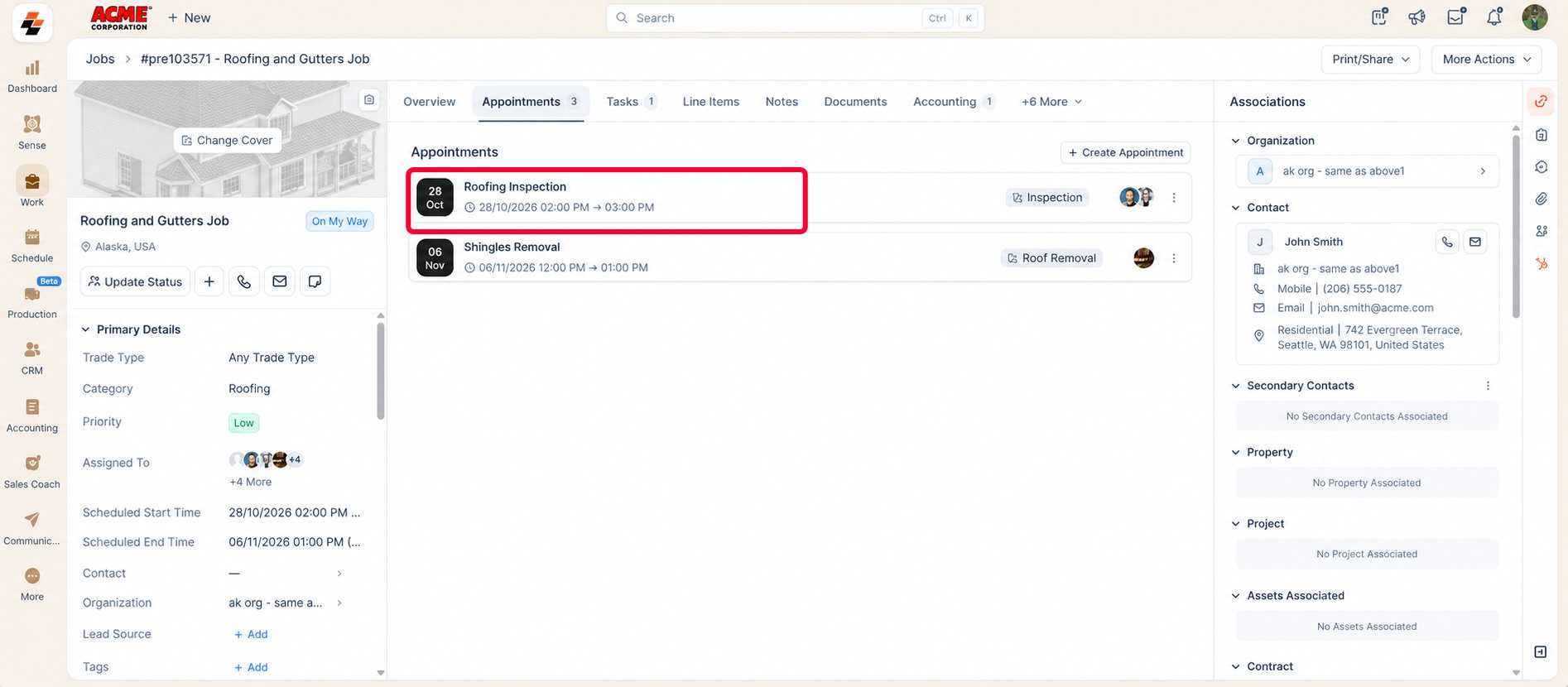Click email icon under job title
Viewport: 1568px width, 687px height.
point(280,281)
